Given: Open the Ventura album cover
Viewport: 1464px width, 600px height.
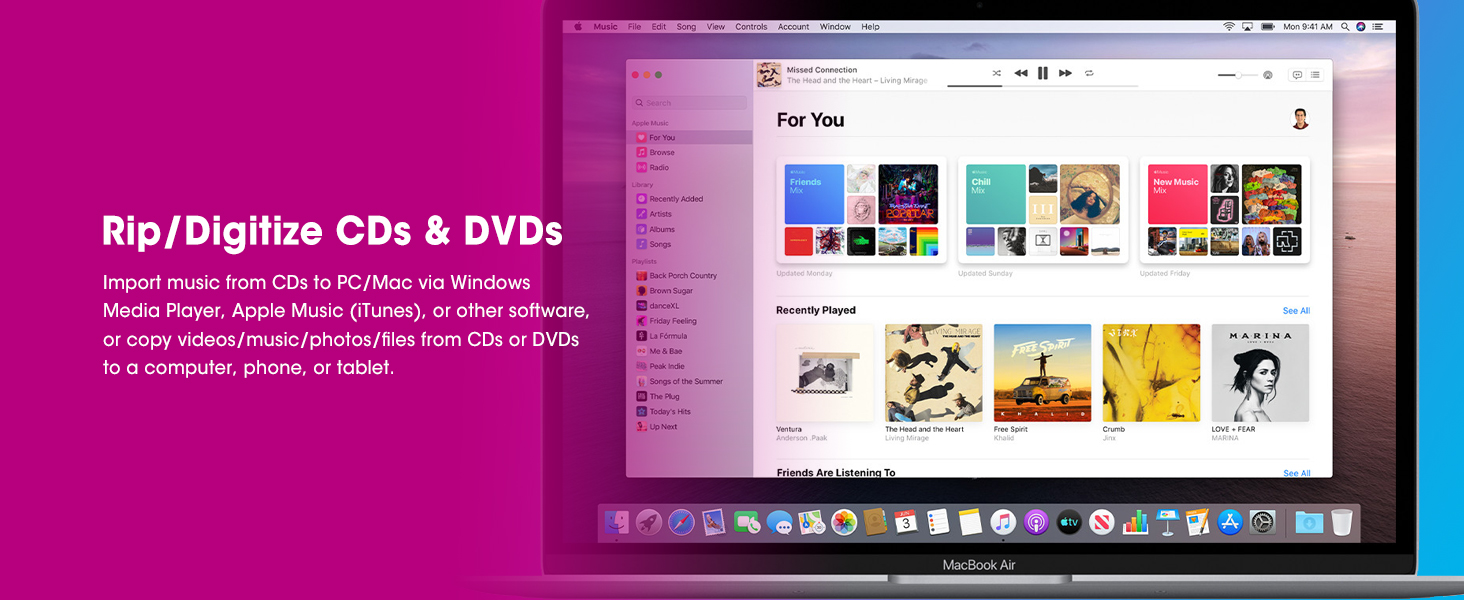Looking at the screenshot, I should click(x=825, y=373).
